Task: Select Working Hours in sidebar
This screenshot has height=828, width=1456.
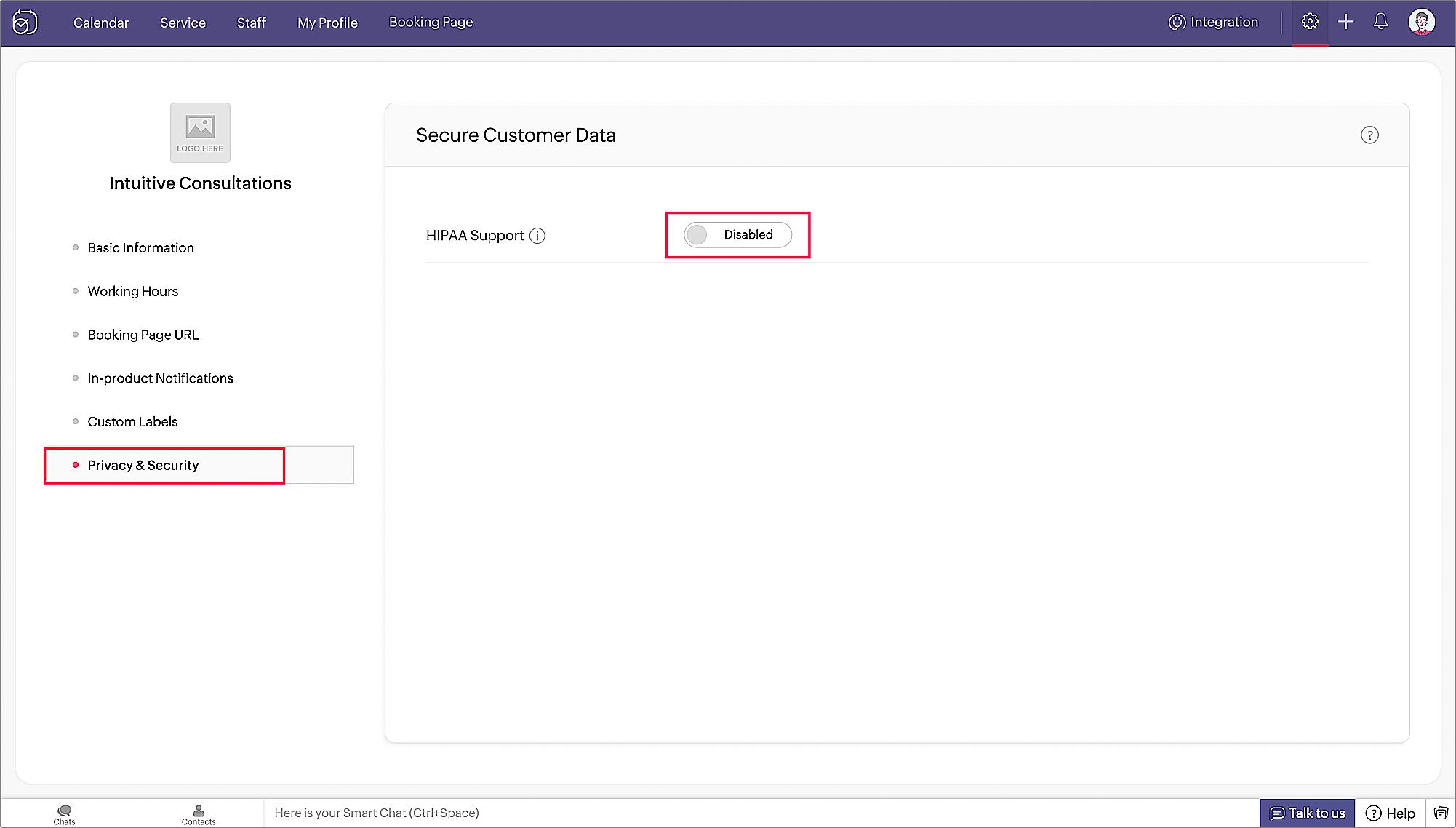Action: [132, 291]
